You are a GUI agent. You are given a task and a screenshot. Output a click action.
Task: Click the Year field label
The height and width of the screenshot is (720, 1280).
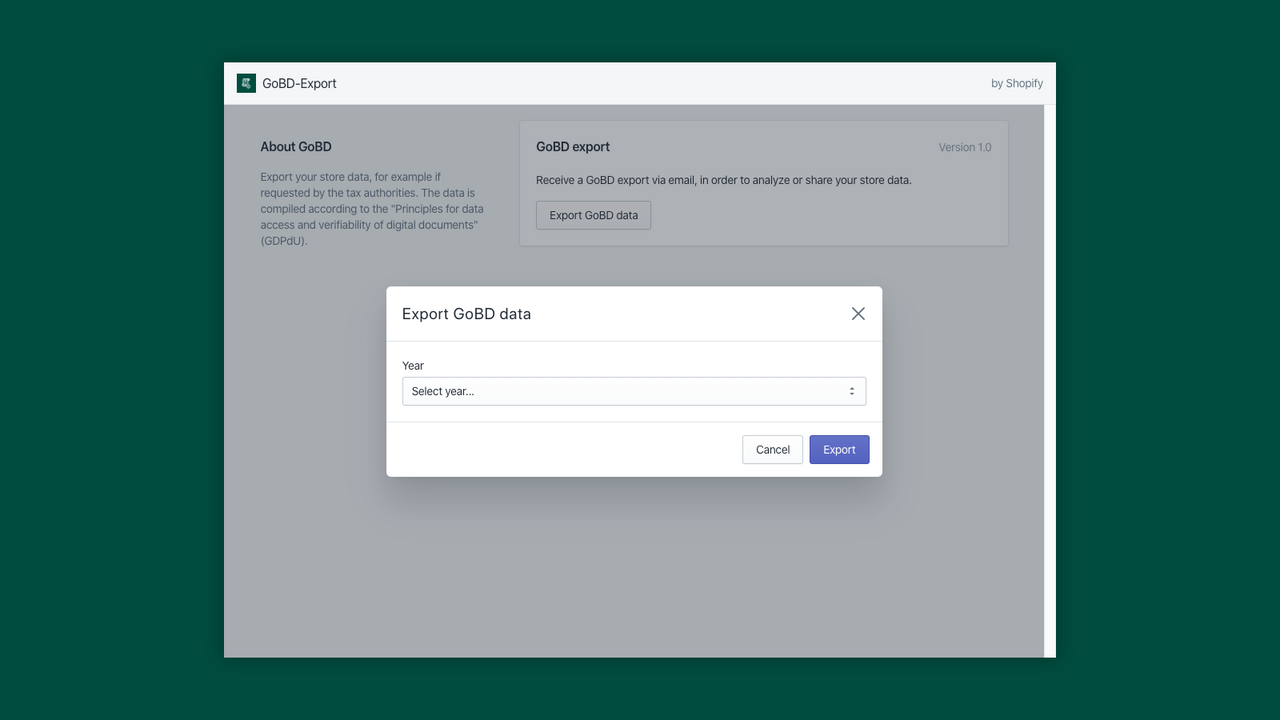(412, 365)
